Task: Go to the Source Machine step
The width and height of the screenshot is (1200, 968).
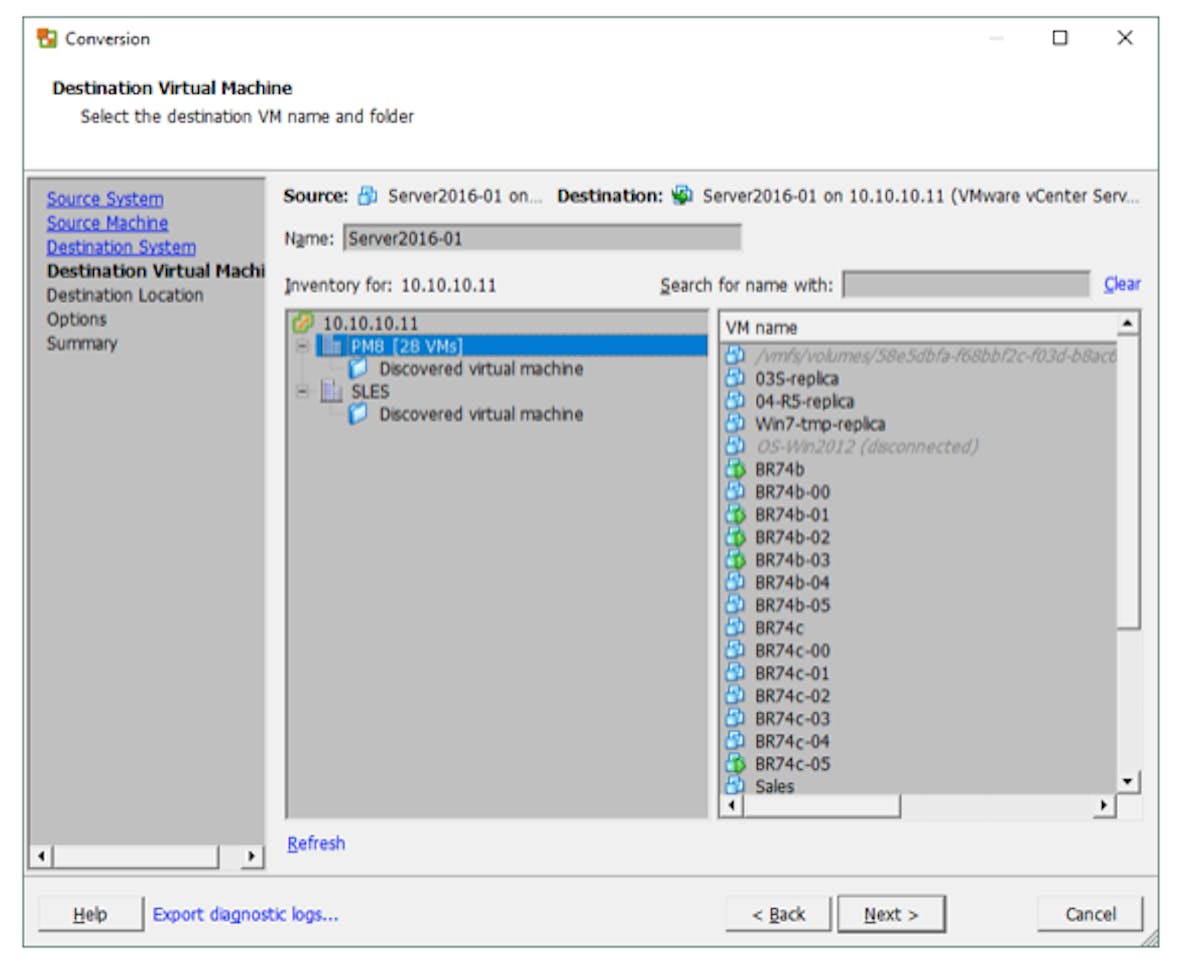Action: (x=107, y=223)
